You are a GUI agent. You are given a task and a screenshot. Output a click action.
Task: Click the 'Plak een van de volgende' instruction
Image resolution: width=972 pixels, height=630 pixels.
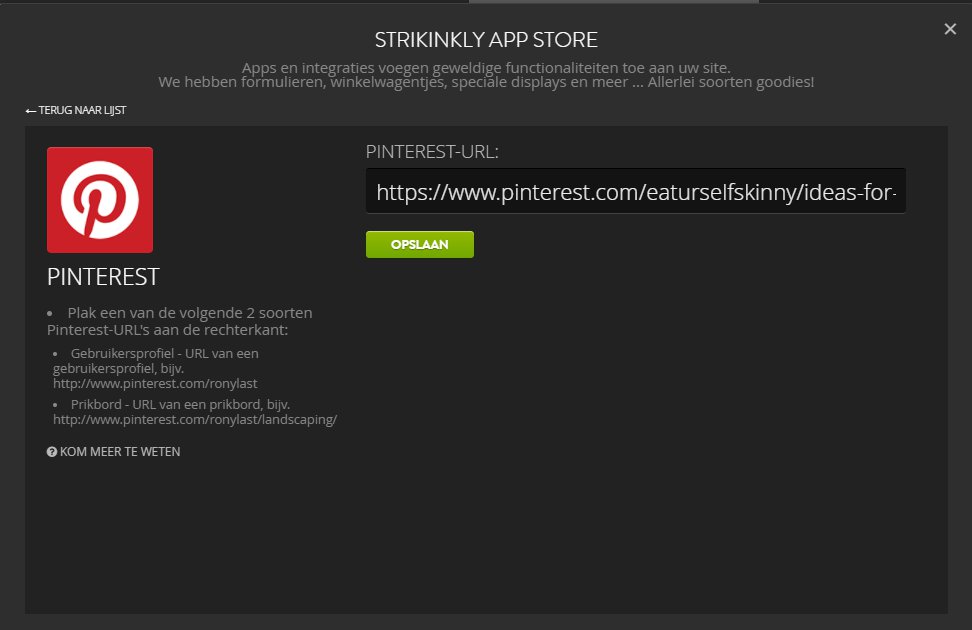[x=180, y=321]
